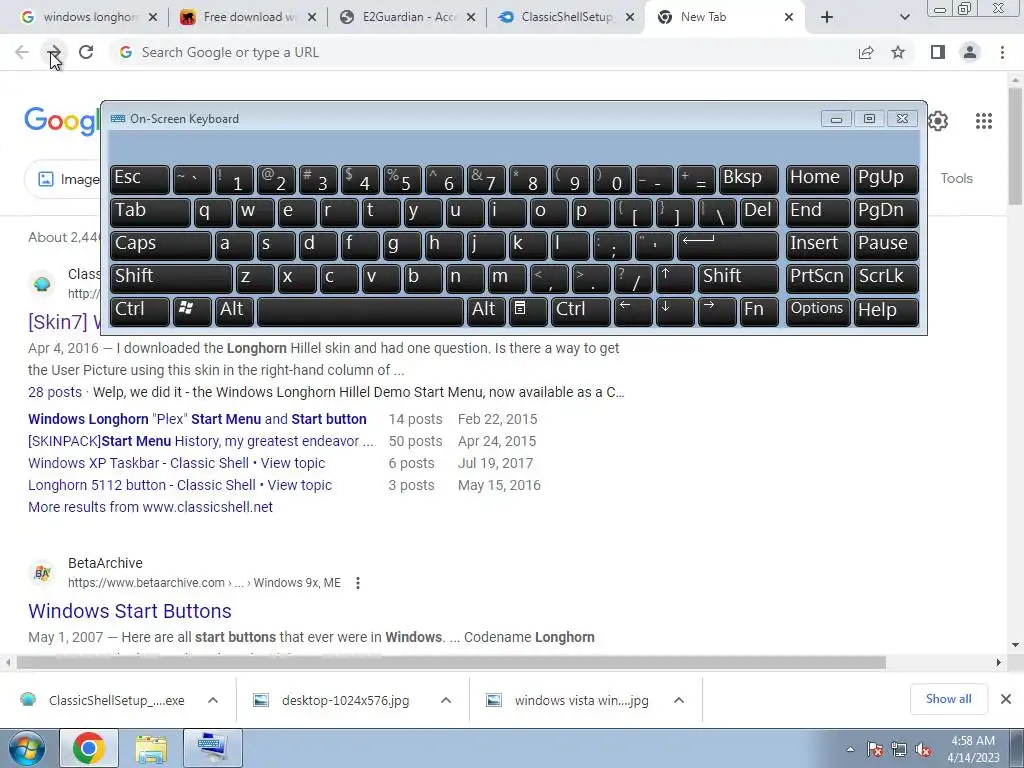Open a new tab with the plus button
Screen dimensions: 1024x768
click(827, 17)
